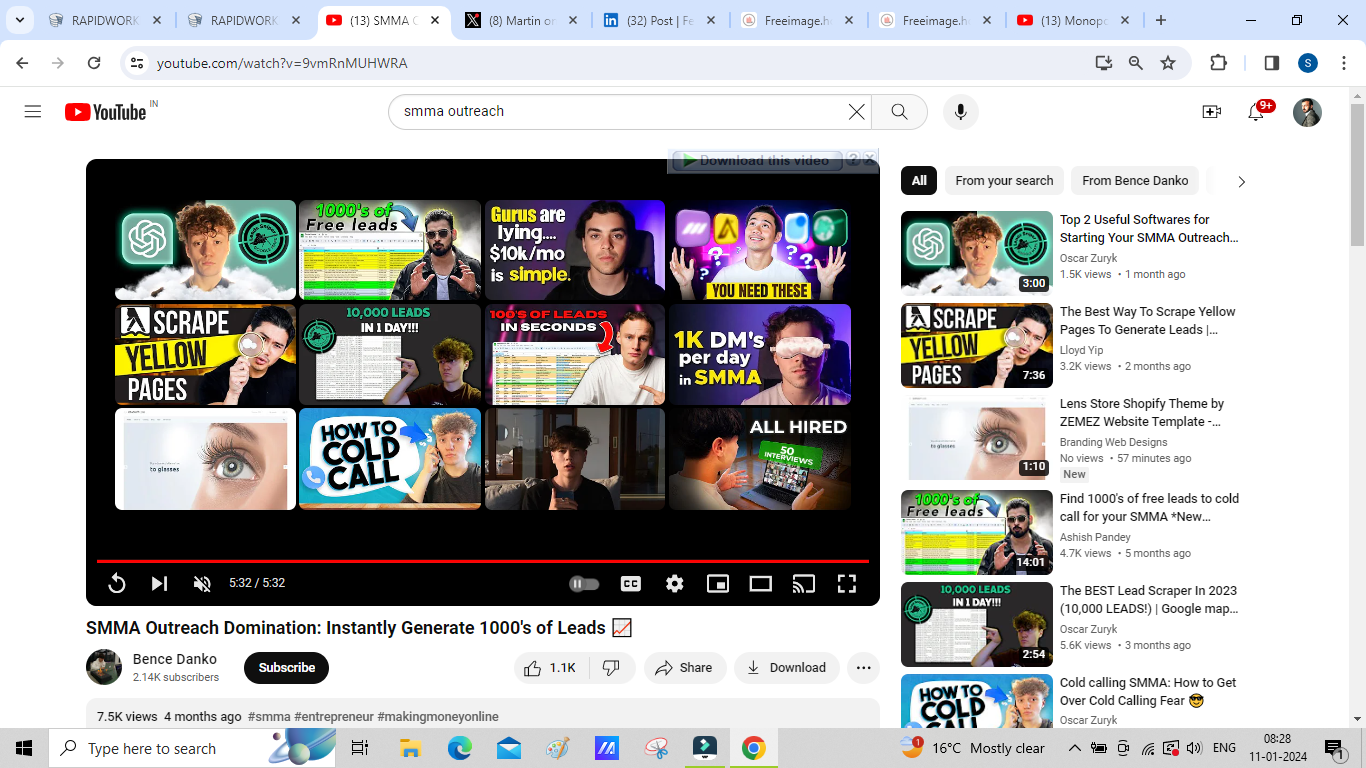Switch to miniplayer
This screenshot has height=768, width=1366.
click(718, 583)
